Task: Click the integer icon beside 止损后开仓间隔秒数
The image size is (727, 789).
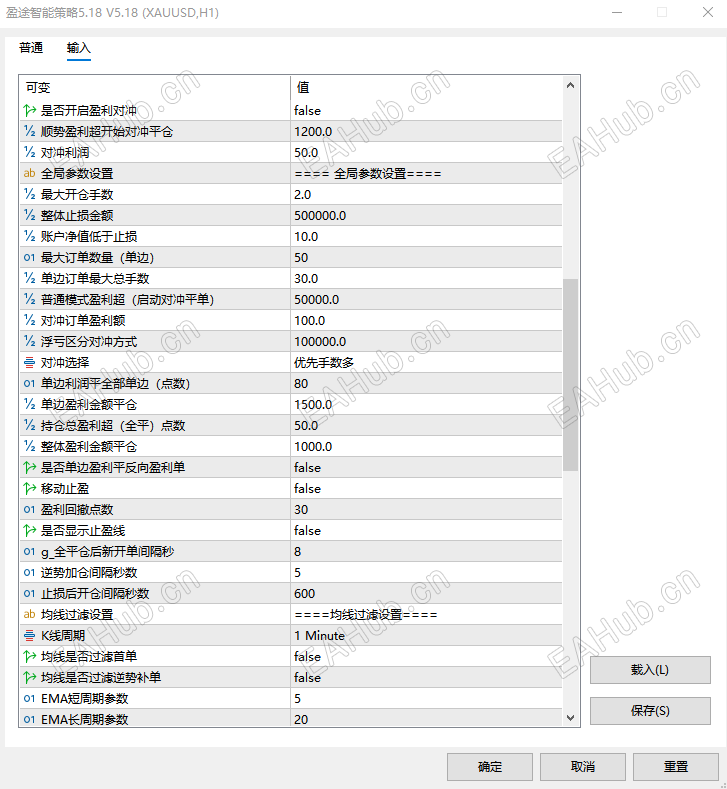Action: pos(30,594)
